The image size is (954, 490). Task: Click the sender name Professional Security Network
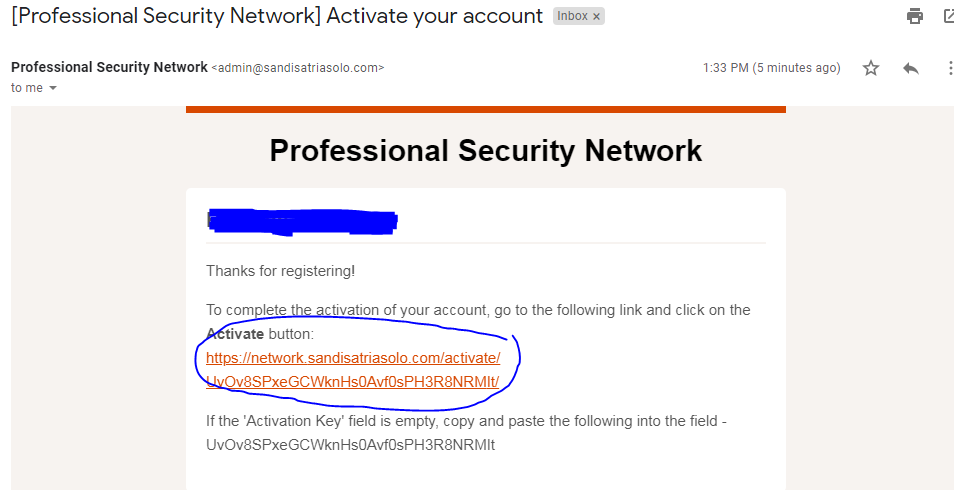coord(108,67)
